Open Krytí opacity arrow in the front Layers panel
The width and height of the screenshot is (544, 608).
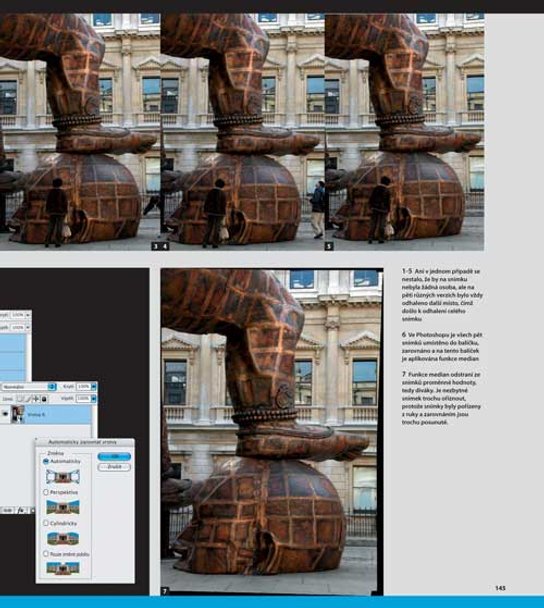click(x=93, y=387)
